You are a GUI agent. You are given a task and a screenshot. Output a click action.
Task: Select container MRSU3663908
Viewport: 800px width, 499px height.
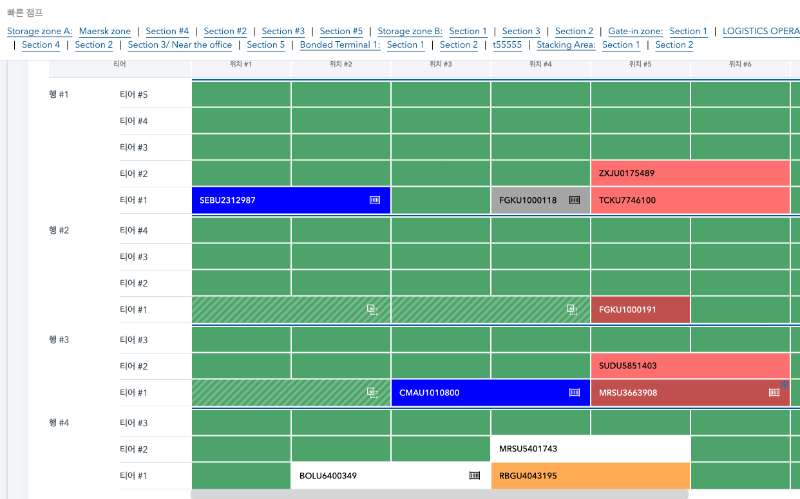coord(690,392)
